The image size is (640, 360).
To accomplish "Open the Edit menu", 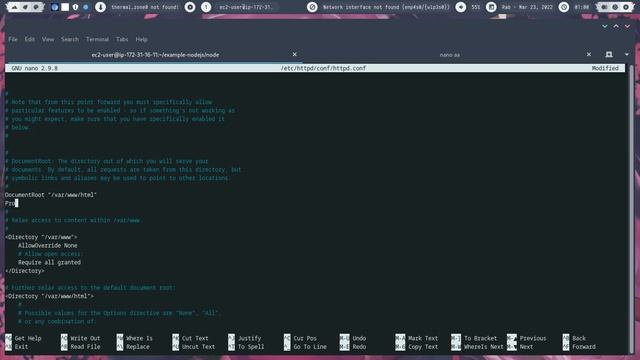I will pyautogui.click(x=29, y=39).
